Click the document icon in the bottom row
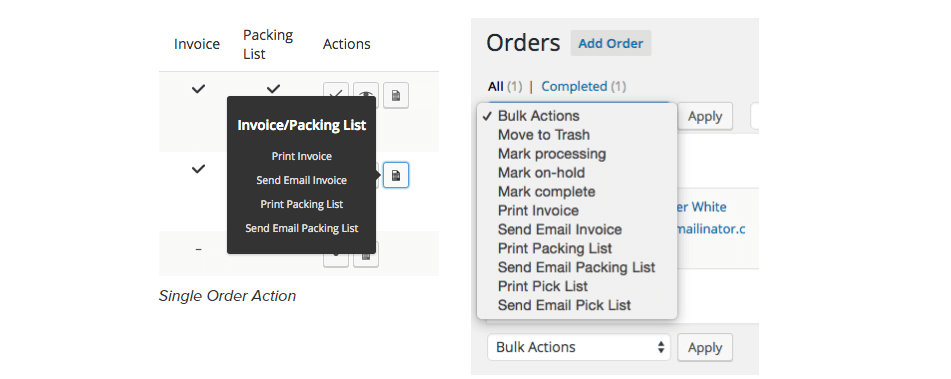Screen dimensions: 951x379 click(366, 260)
